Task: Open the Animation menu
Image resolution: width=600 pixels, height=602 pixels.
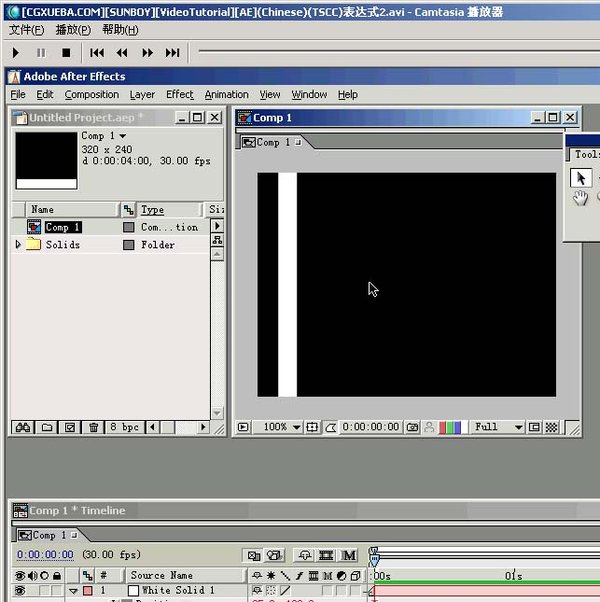Action: click(226, 95)
